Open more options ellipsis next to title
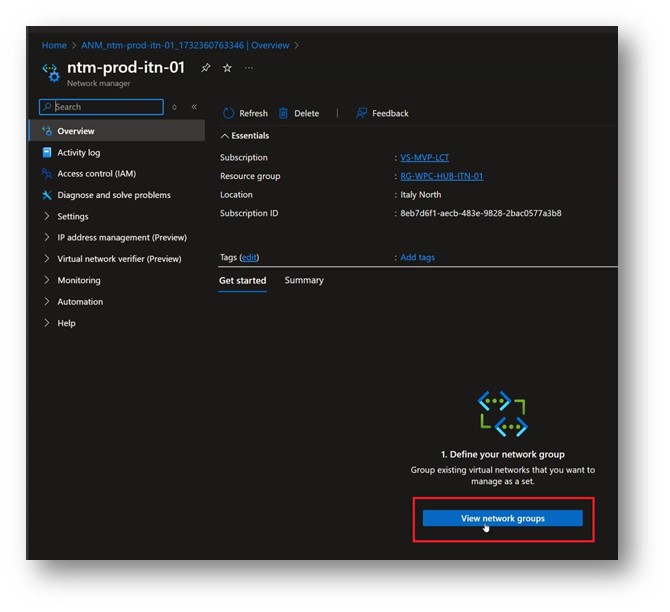Image resolution: width=670 pixels, height=612 pixels. (x=249, y=68)
